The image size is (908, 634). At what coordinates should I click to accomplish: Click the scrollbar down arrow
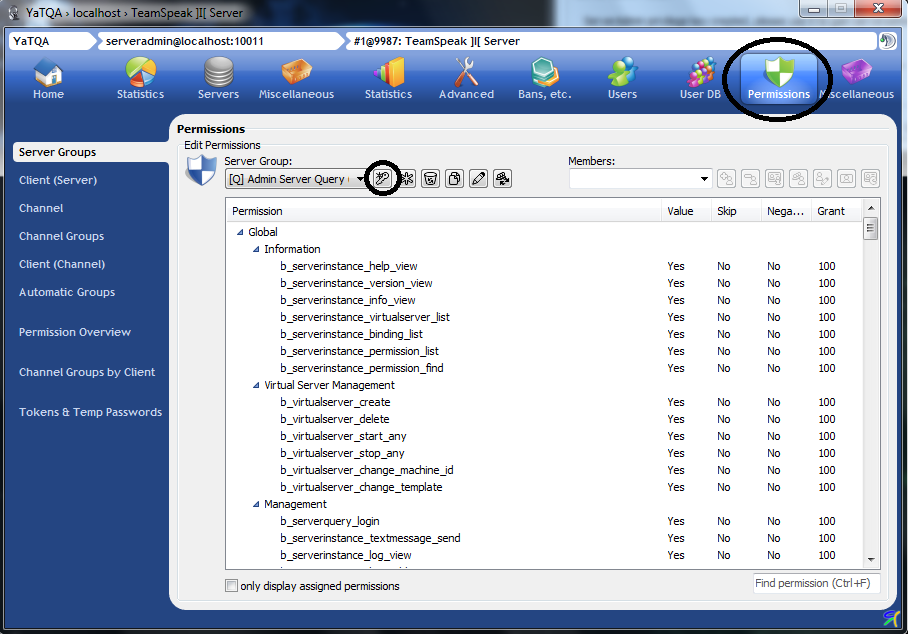point(870,560)
